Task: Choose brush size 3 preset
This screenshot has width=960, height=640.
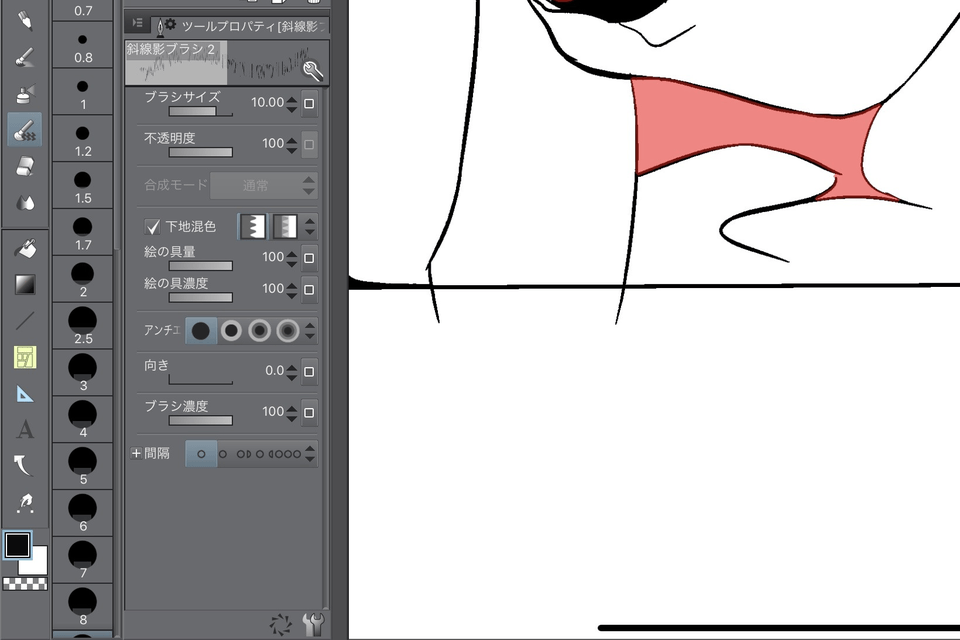Action: point(83,372)
